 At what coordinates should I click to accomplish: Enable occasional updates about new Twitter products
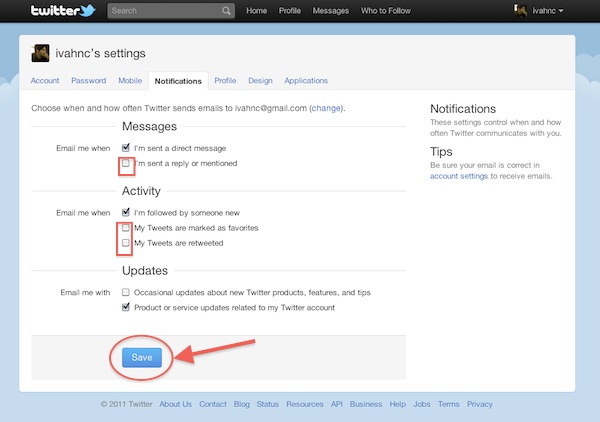coord(126,292)
